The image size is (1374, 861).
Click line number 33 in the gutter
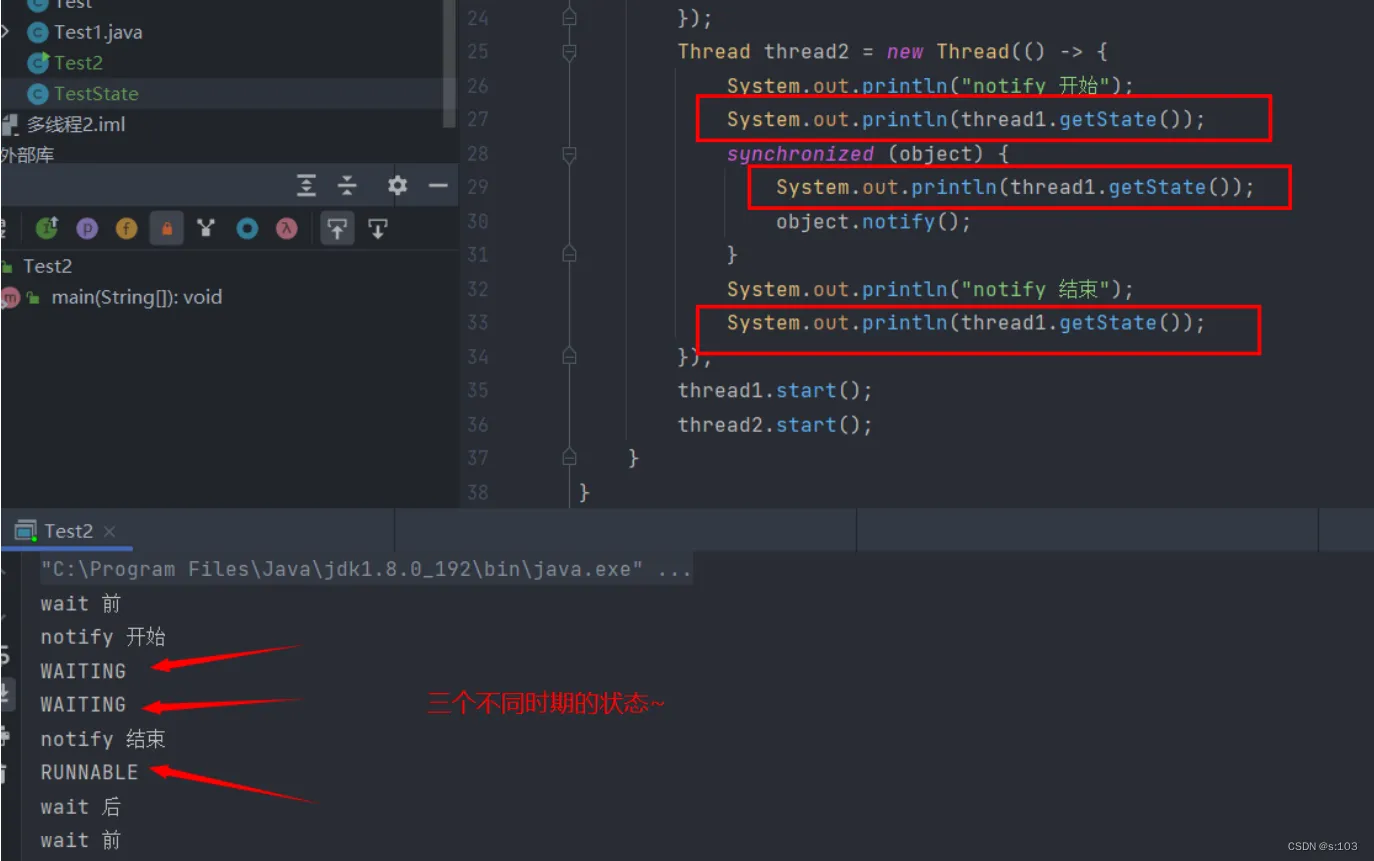click(478, 323)
